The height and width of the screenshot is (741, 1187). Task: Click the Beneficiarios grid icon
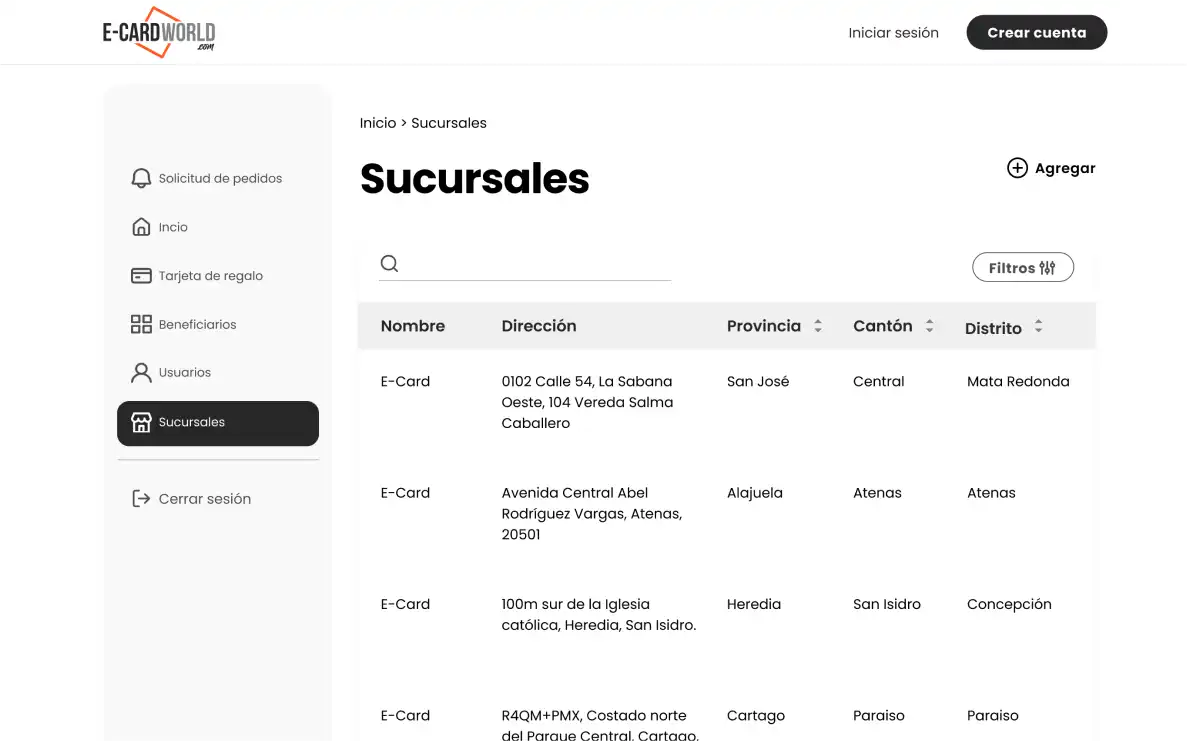click(141, 324)
